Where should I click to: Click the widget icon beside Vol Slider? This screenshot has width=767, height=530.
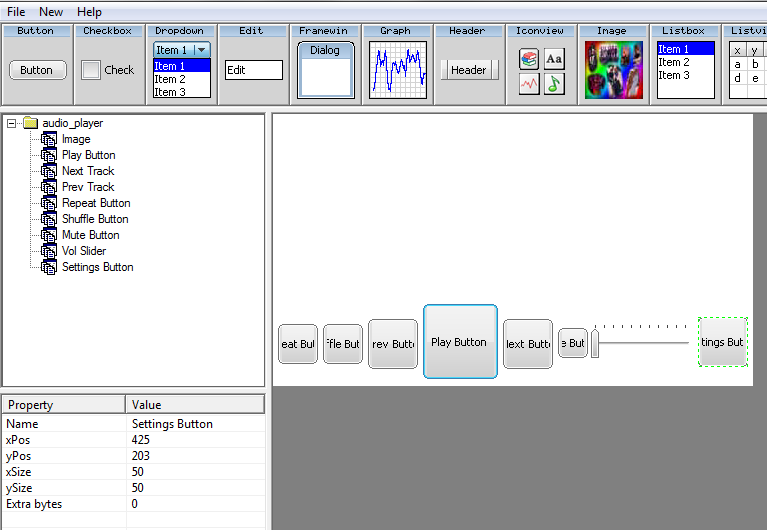point(49,251)
